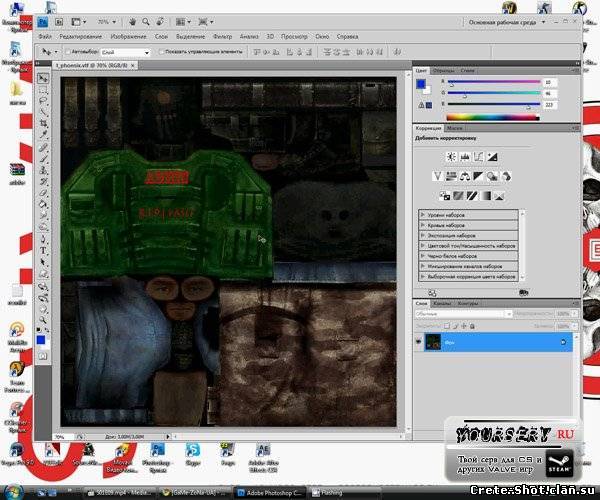Screen dimensions: 600x500
Task: Hide the Фон layer with eye icon
Action: [x=419, y=342]
